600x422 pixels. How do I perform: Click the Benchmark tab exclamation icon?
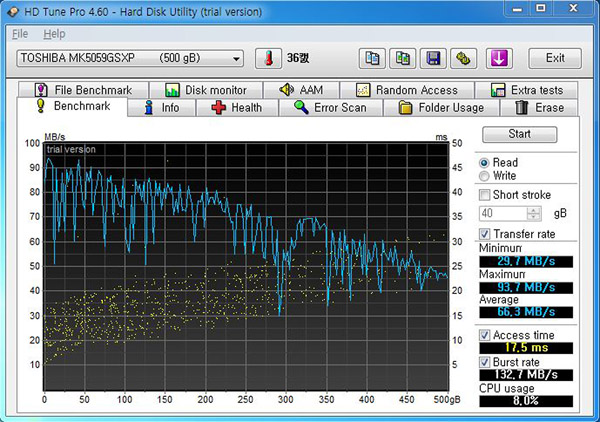pyautogui.click(x=40, y=106)
